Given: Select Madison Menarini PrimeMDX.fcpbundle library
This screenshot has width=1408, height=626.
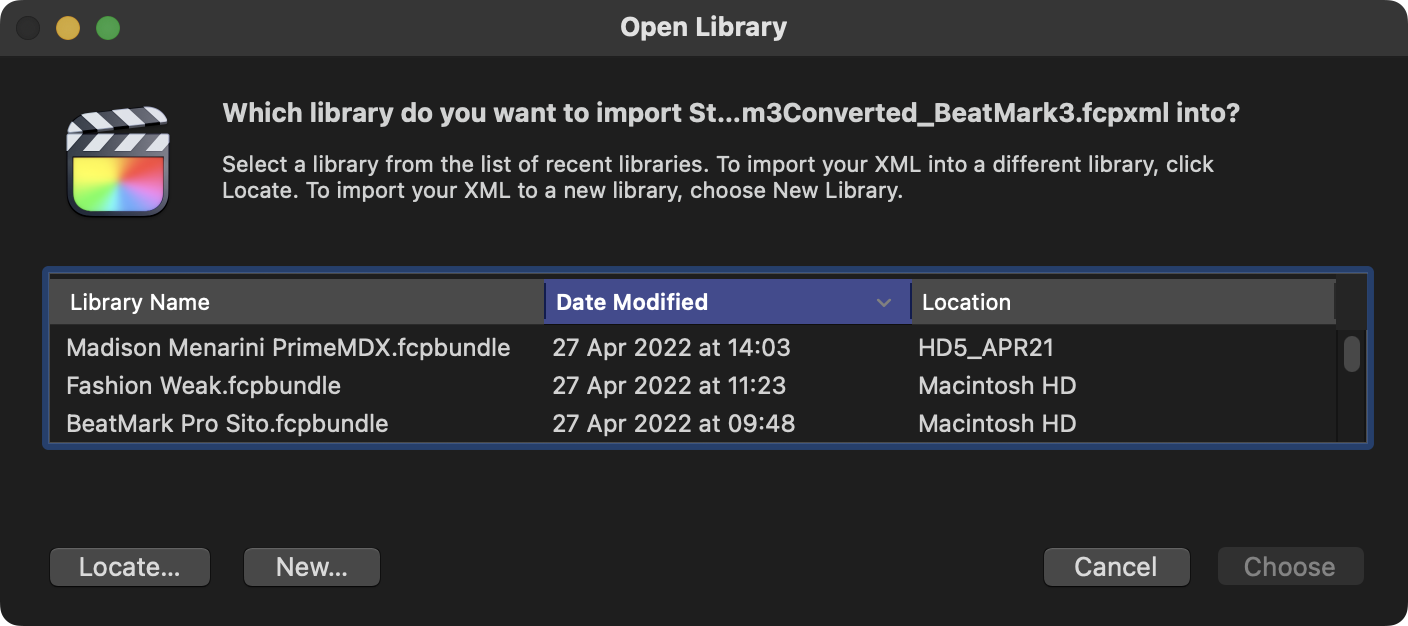Looking at the screenshot, I should point(288,348).
